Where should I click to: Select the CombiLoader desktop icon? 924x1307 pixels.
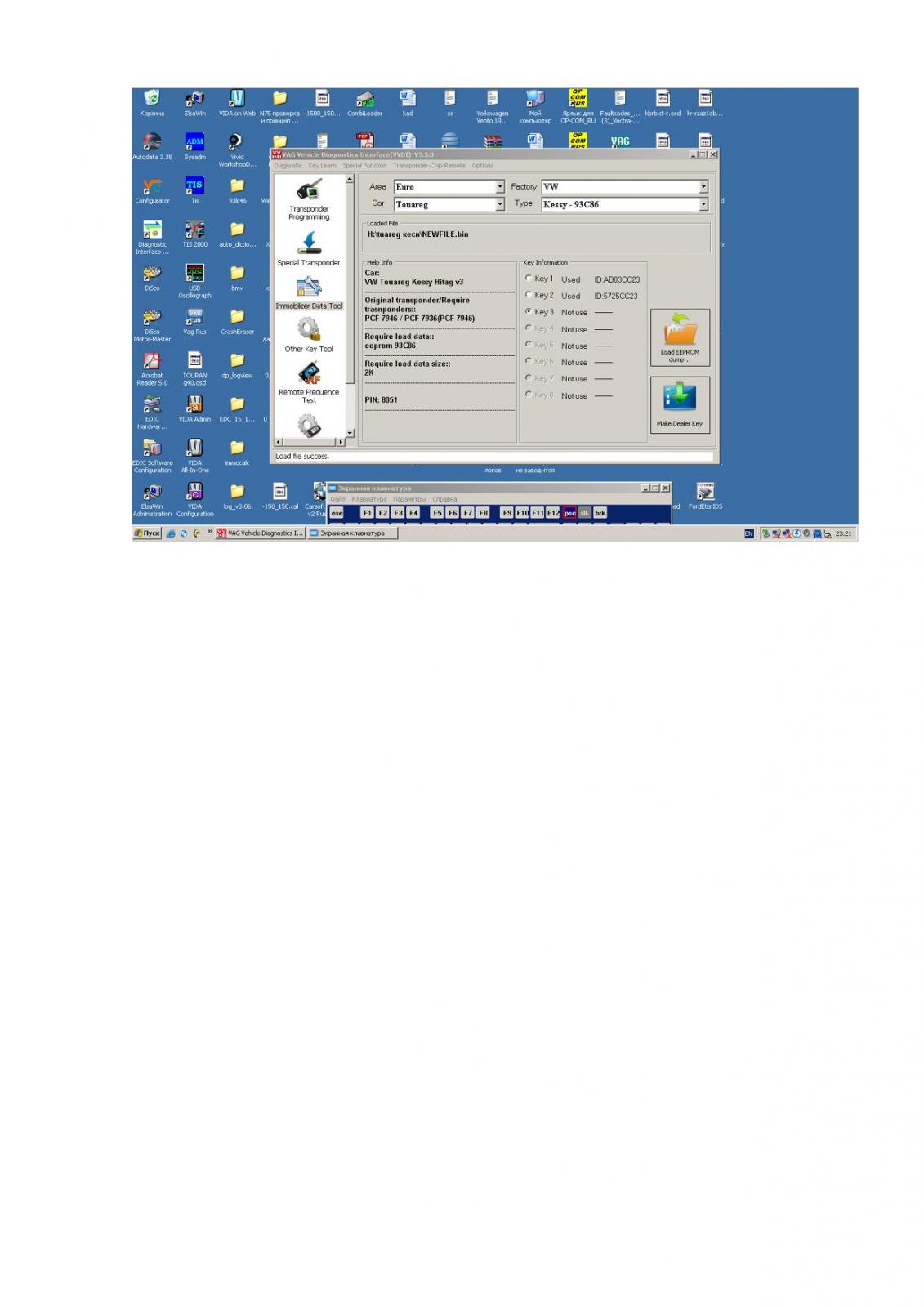[364, 104]
